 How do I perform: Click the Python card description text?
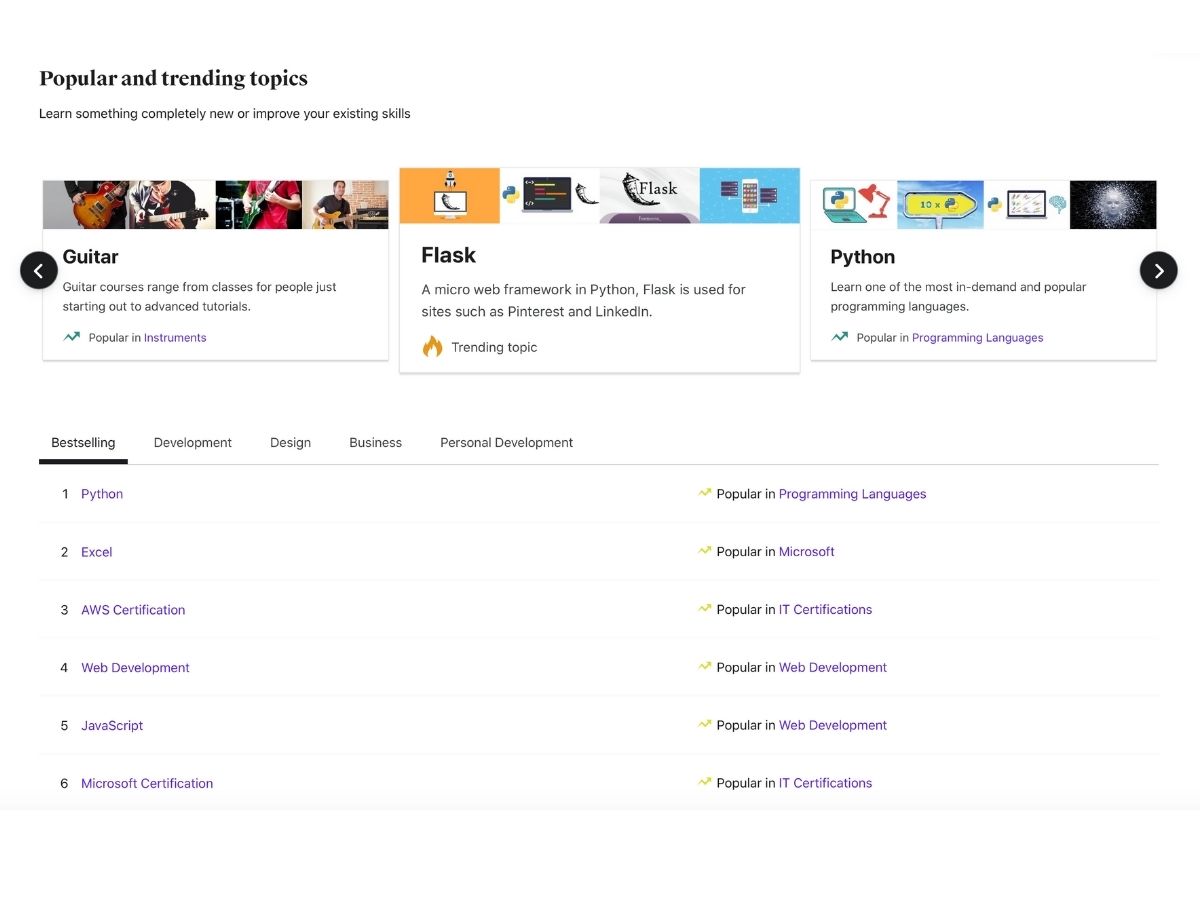point(958,297)
